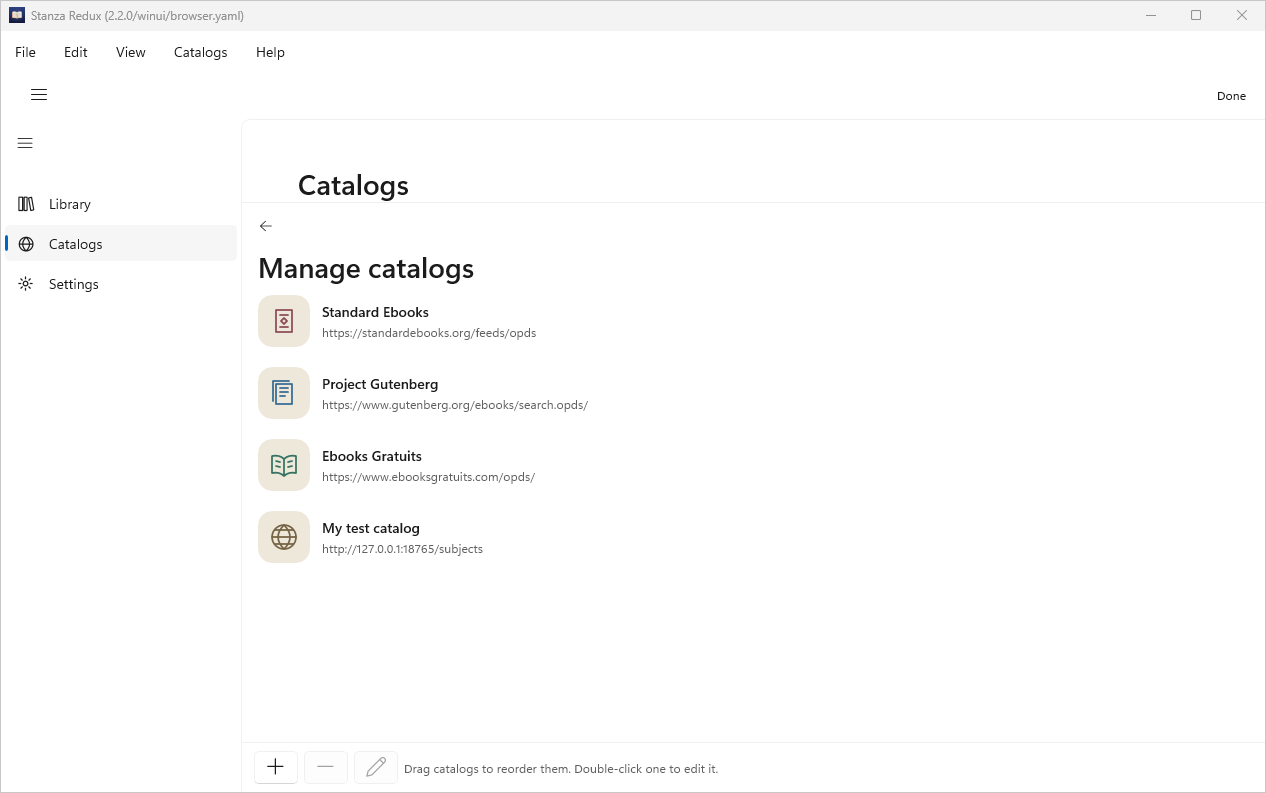Open the top hamburger menu below File

pos(39,95)
